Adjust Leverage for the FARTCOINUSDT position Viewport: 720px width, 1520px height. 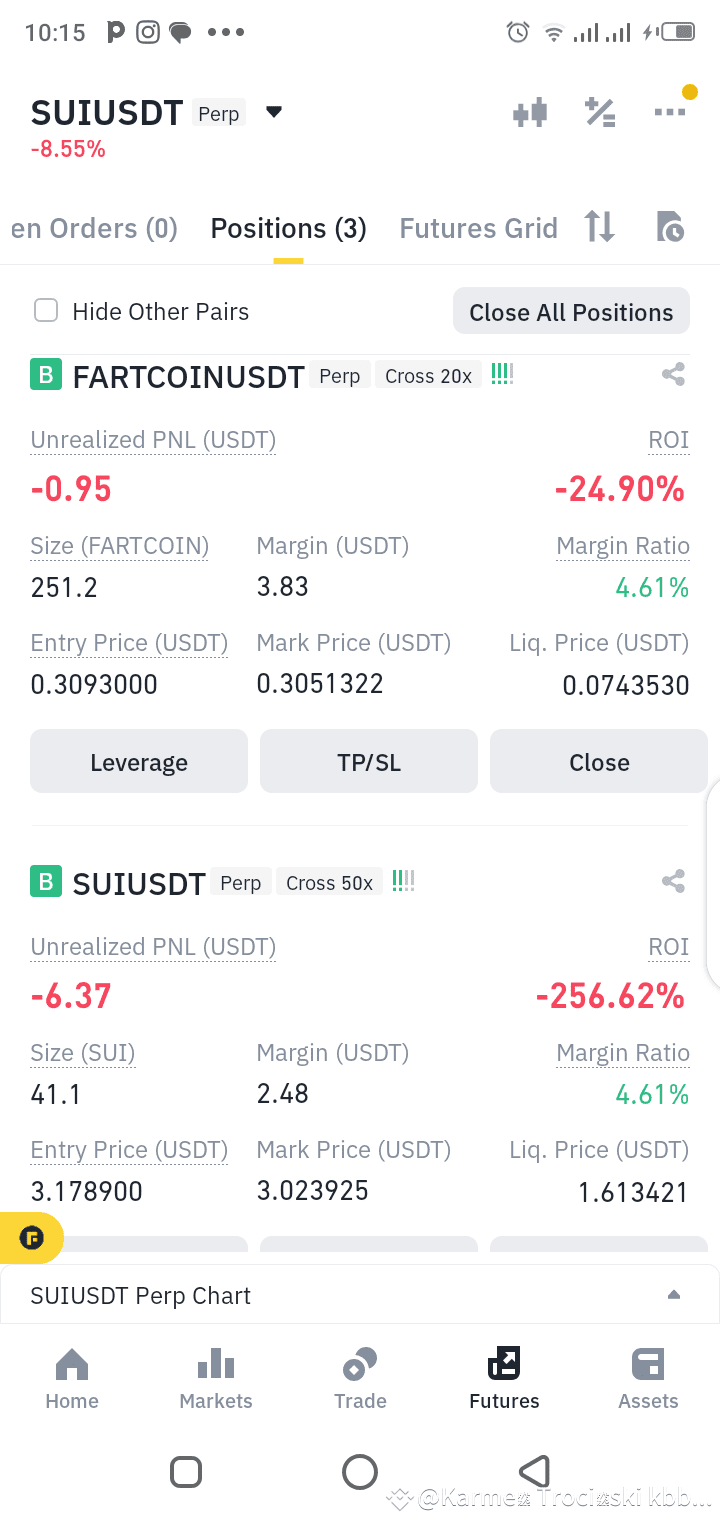pos(139,762)
